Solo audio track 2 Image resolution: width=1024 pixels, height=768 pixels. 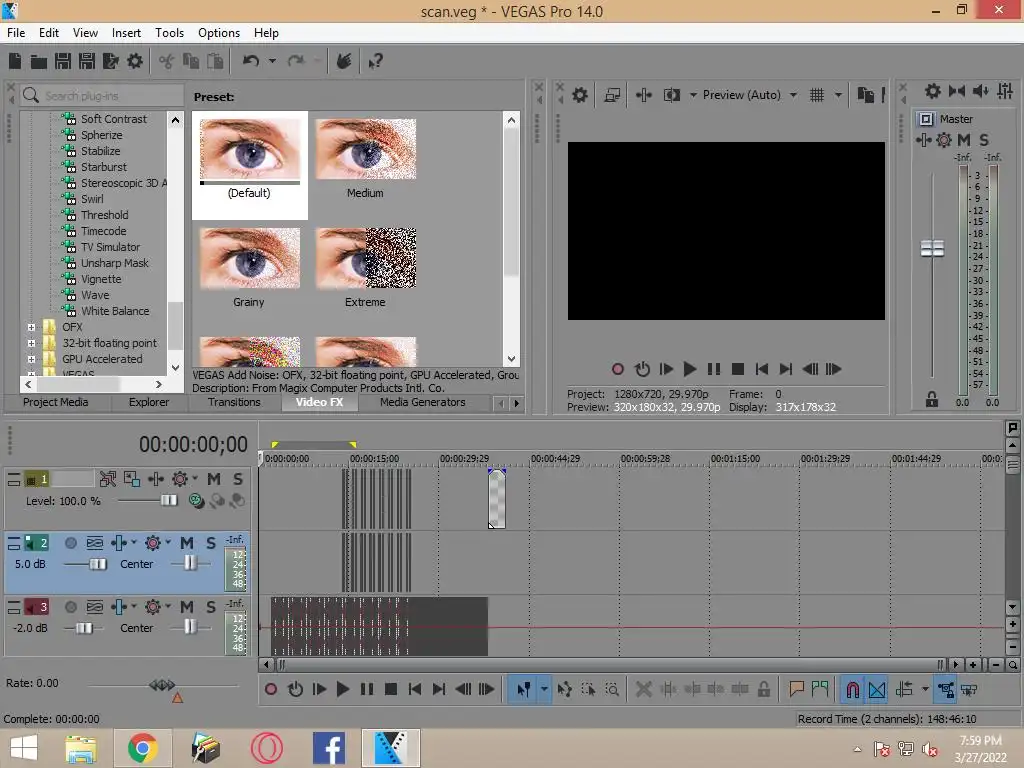click(210, 543)
